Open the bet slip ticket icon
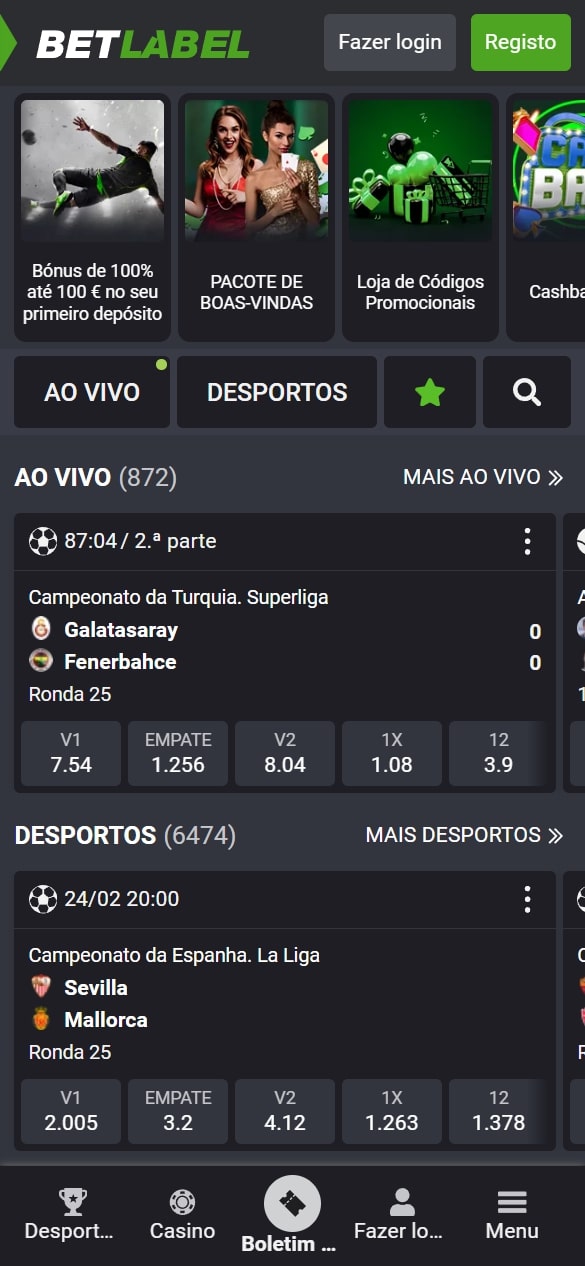The height and width of the screenshot is (1266, 585). 292,1203
